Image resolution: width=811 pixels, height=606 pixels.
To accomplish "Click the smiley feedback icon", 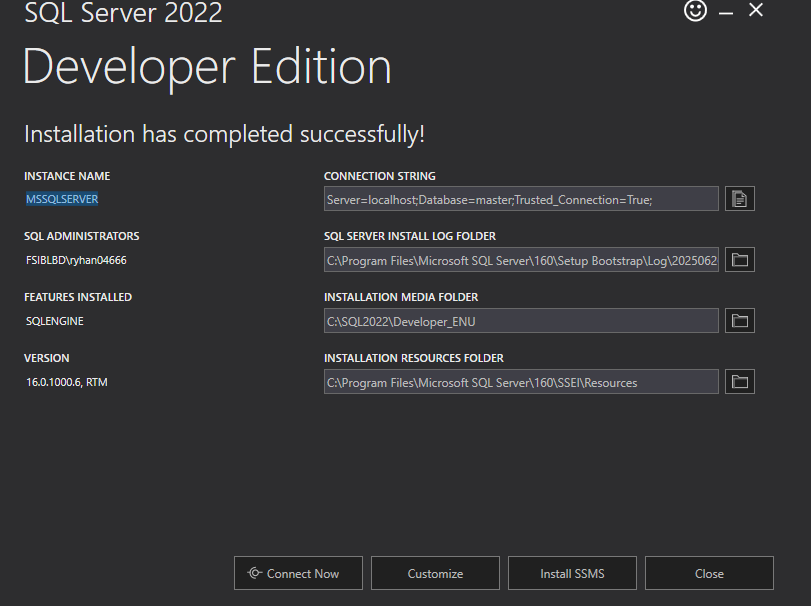I will (695, 11).
